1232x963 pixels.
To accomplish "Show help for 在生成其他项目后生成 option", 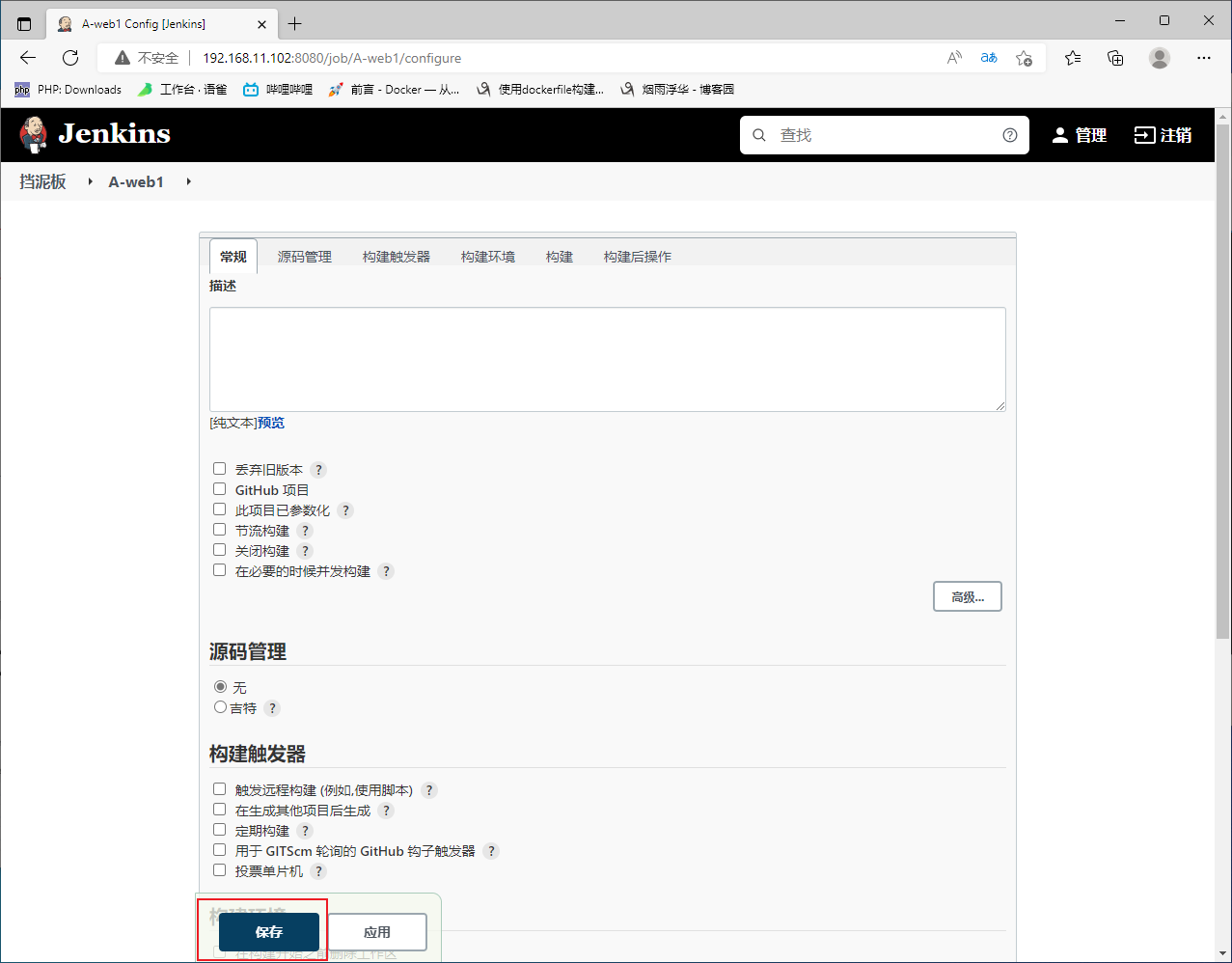I will [386, 811].
